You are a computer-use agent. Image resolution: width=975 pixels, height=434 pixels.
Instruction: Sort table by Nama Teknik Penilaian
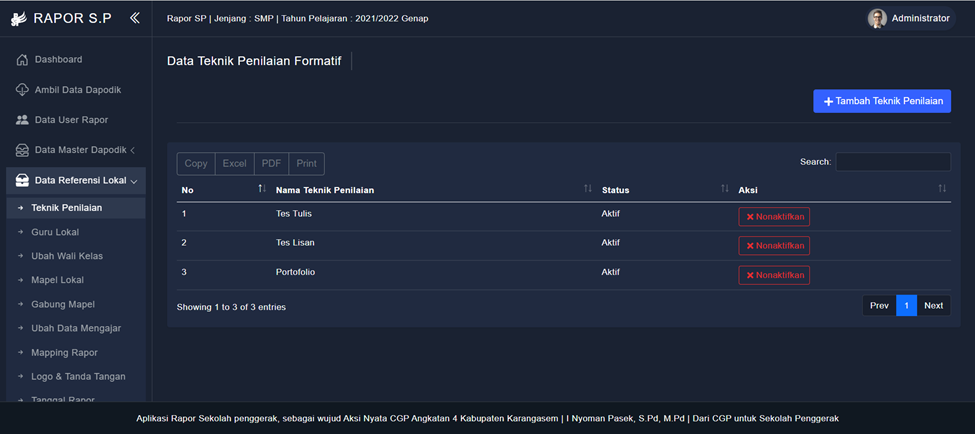click(x=325, y=190)
